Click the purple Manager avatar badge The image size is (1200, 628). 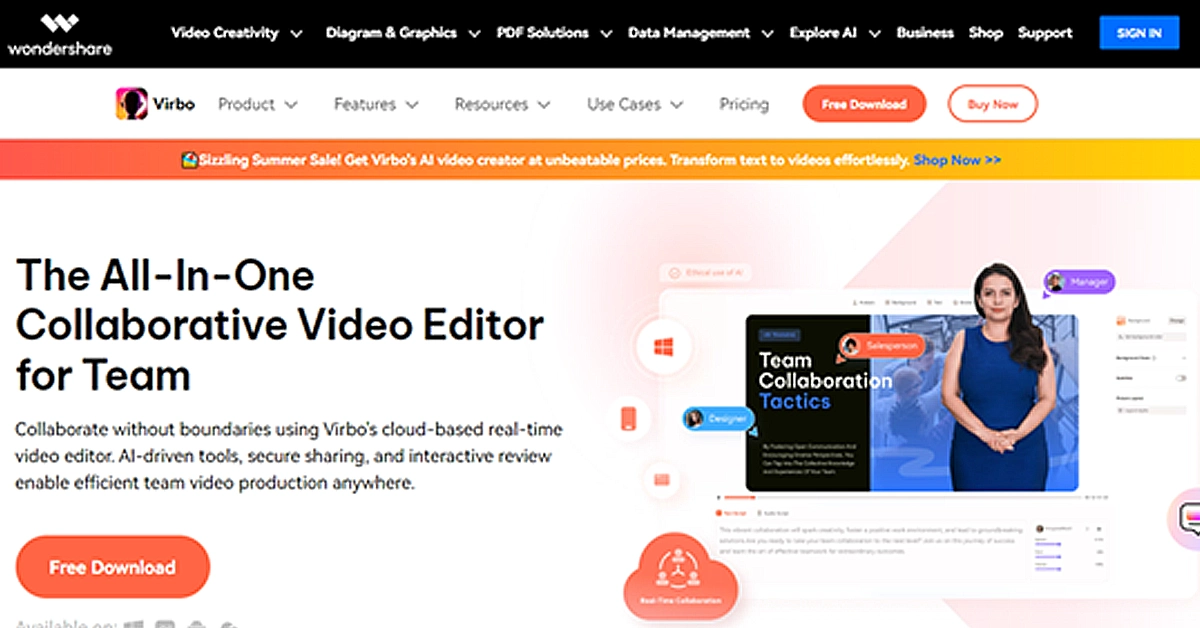(1079, 283)
